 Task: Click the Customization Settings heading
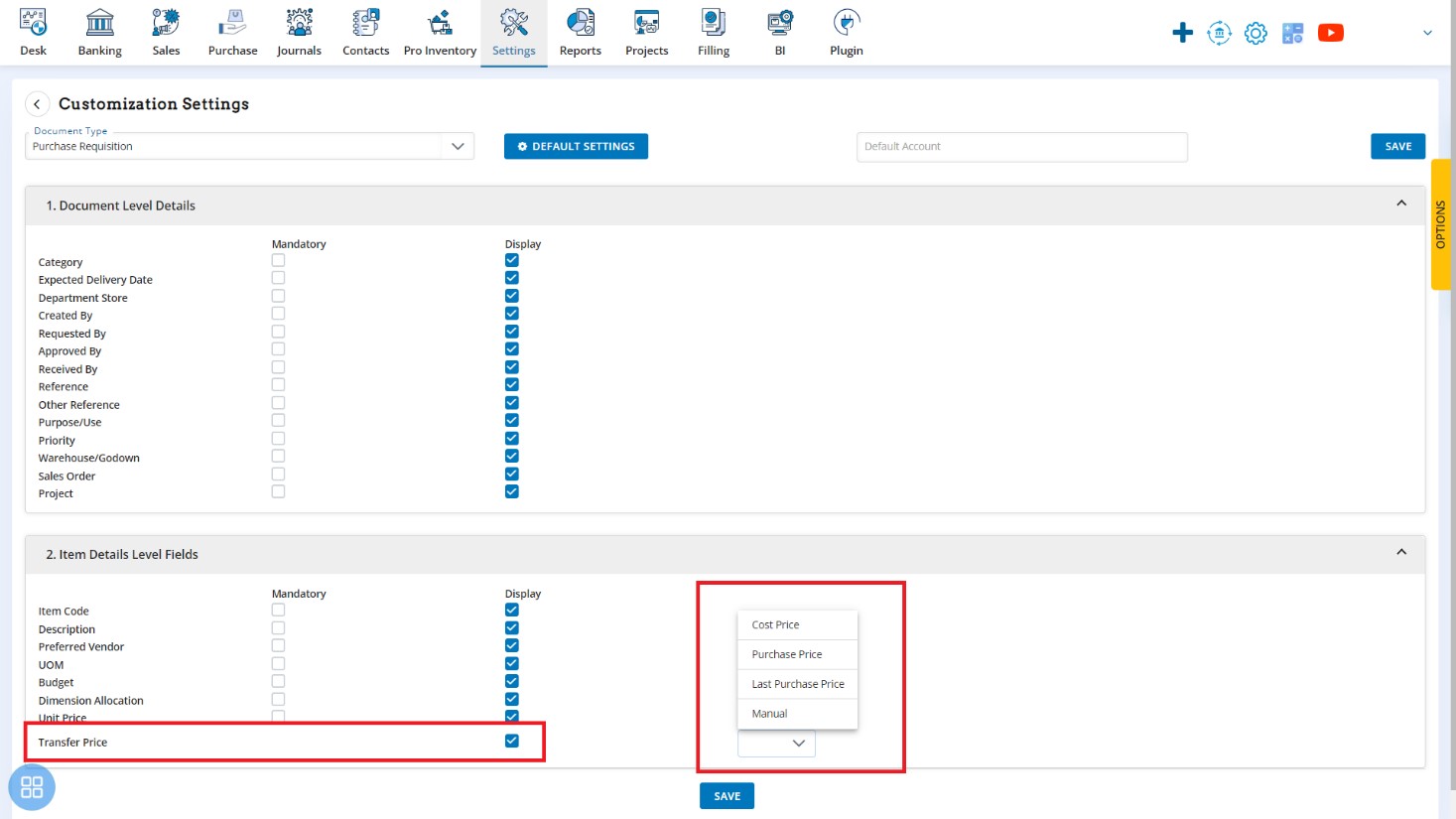154,104
